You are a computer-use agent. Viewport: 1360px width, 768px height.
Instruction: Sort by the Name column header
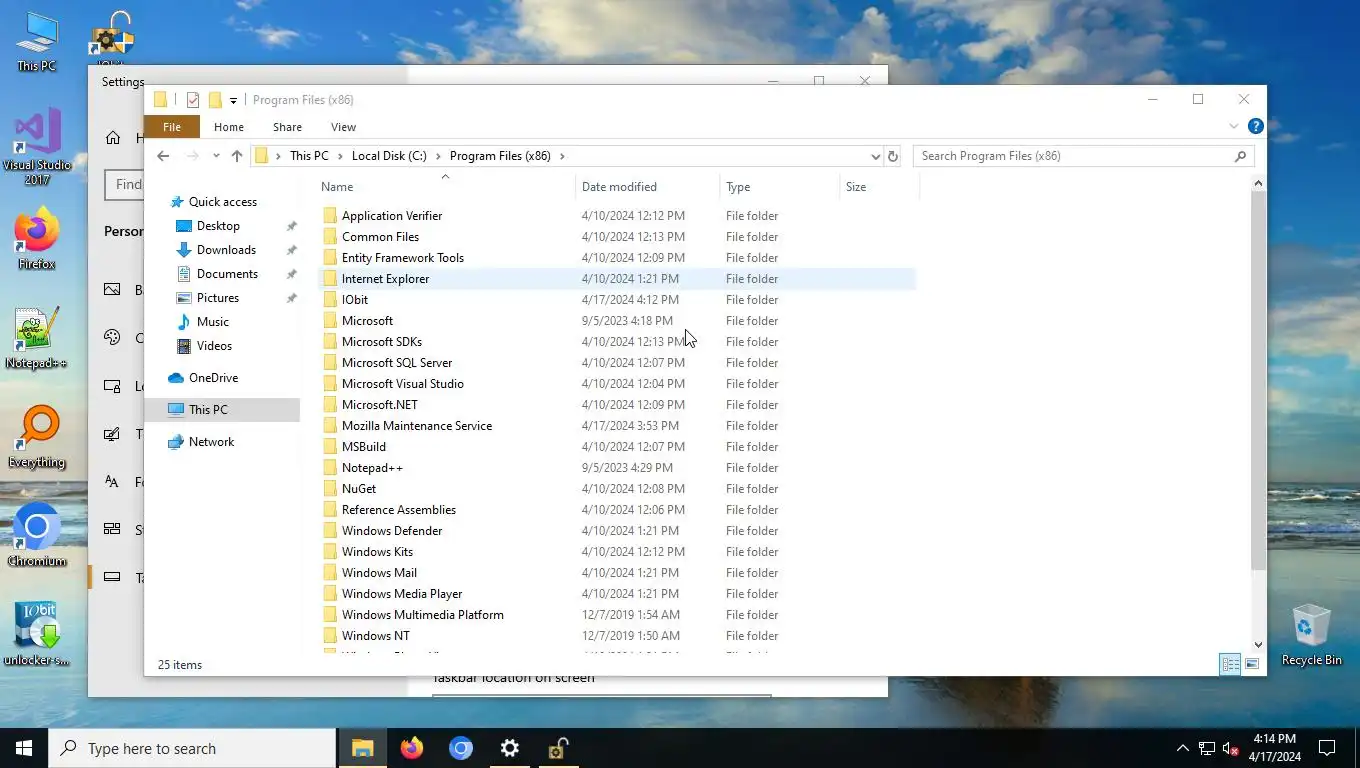click(446, 187)
